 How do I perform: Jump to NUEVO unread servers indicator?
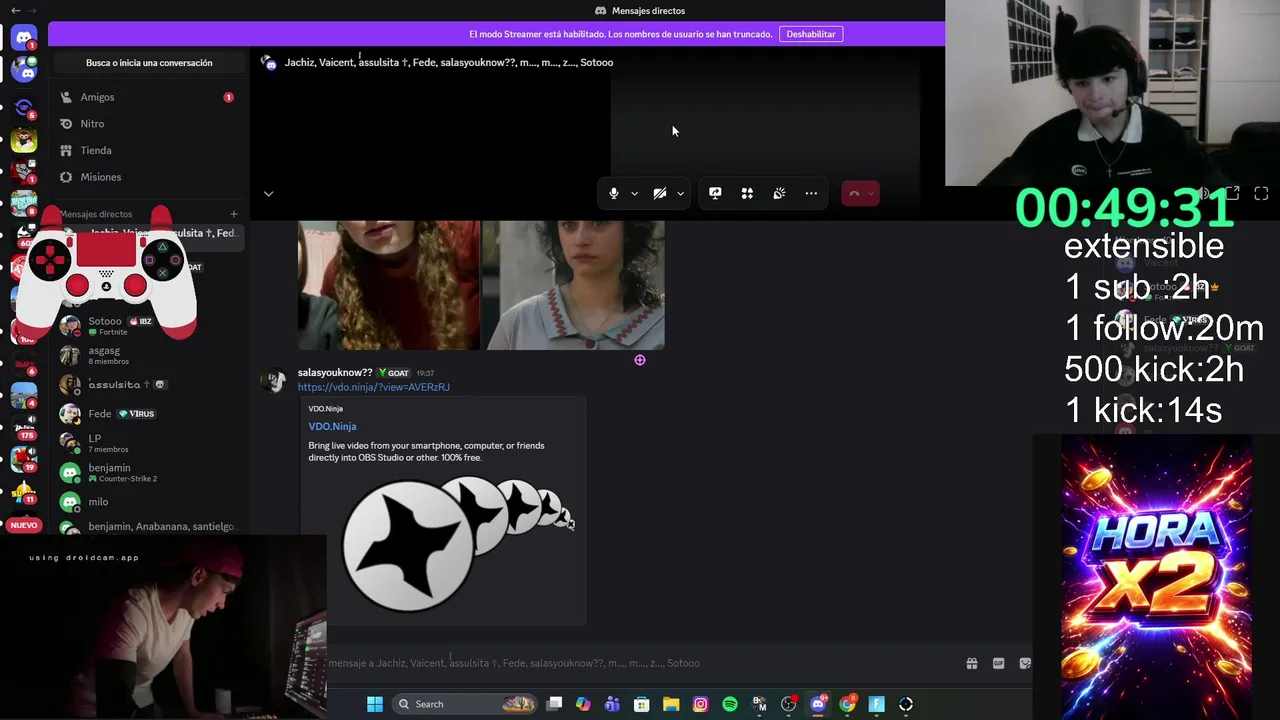pyautogui.click(x=24, y=525)
